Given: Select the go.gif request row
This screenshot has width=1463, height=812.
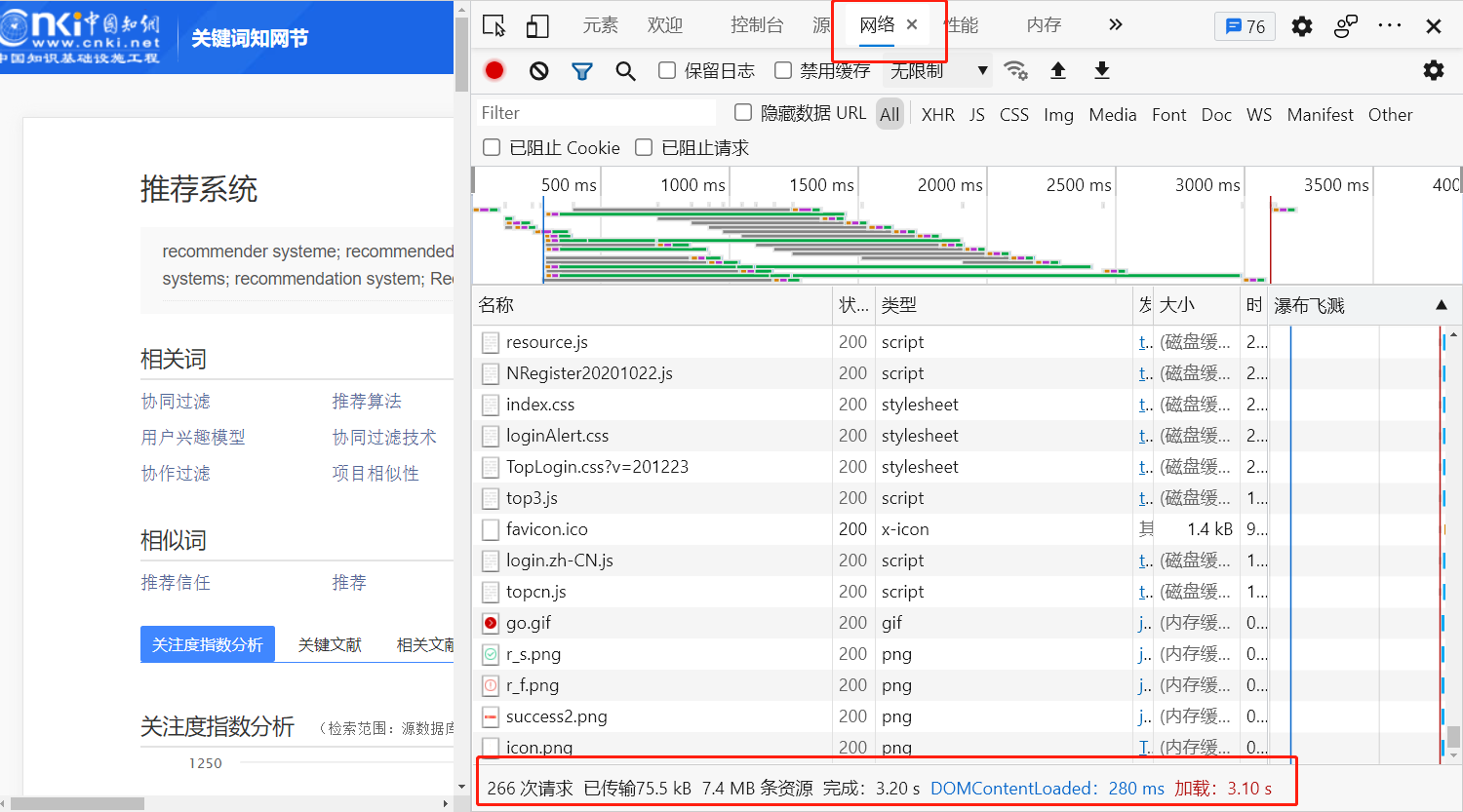Looking at the screenshot, I should coord(869,623).
